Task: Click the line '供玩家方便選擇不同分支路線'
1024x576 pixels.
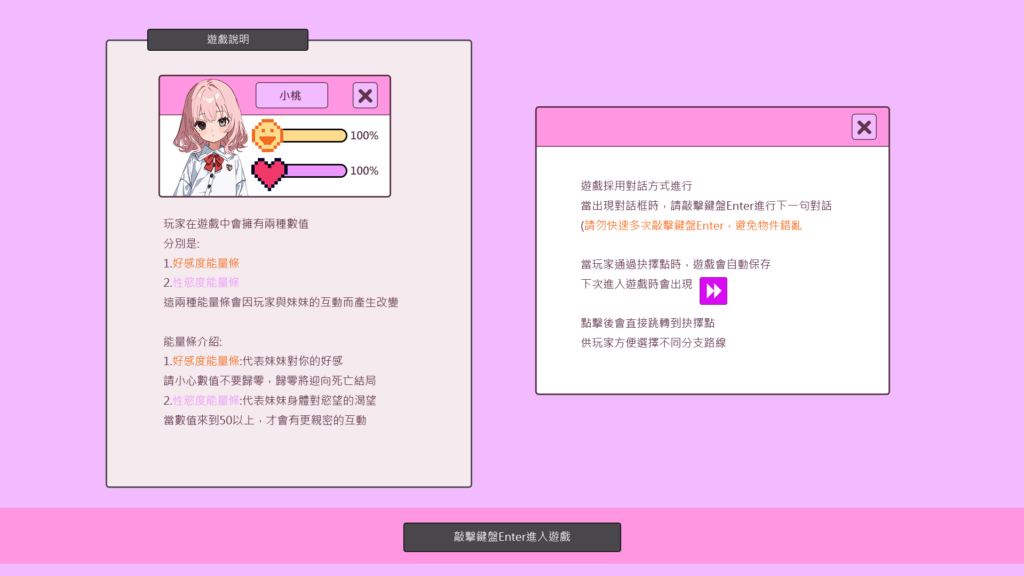Action: (x=653, y=343)
